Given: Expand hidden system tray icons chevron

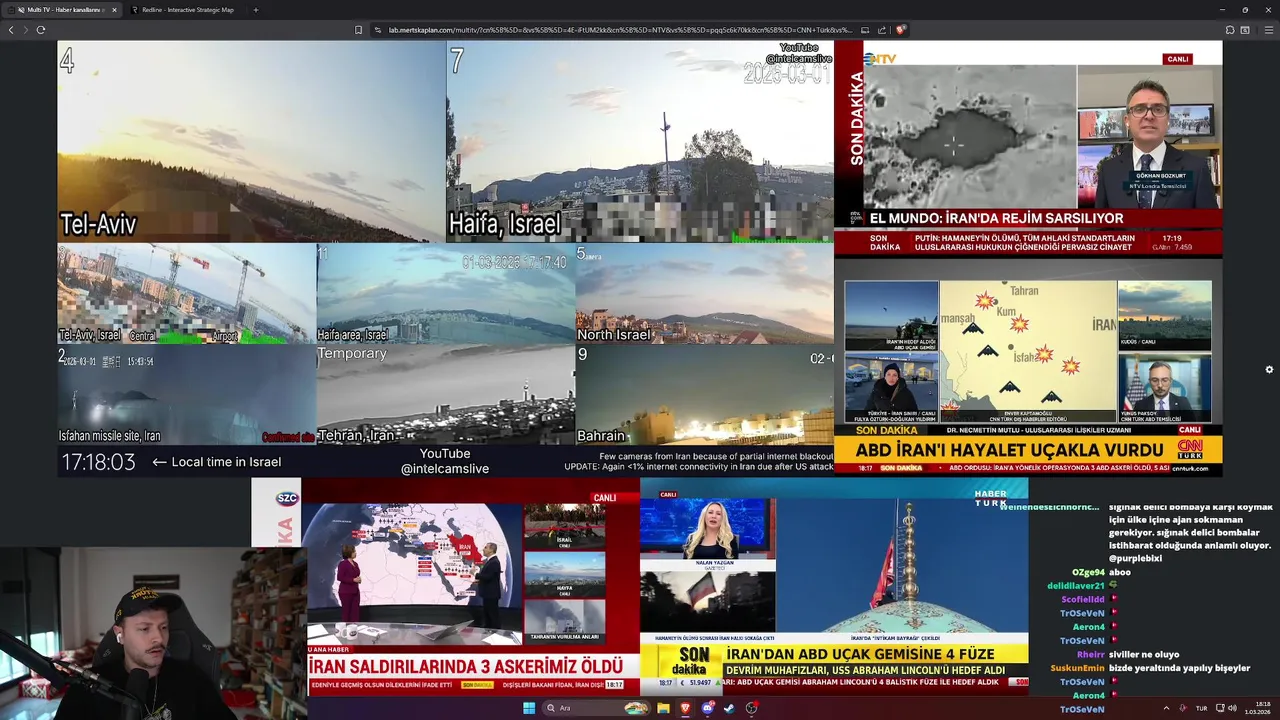Looking at the screenshot, I should coord(1166,708).
